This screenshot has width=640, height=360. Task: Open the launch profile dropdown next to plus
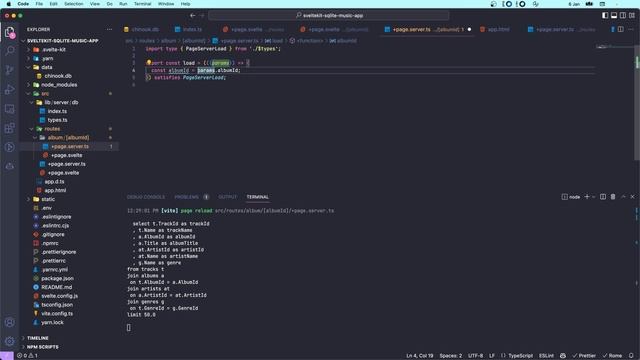click(593, 197)
